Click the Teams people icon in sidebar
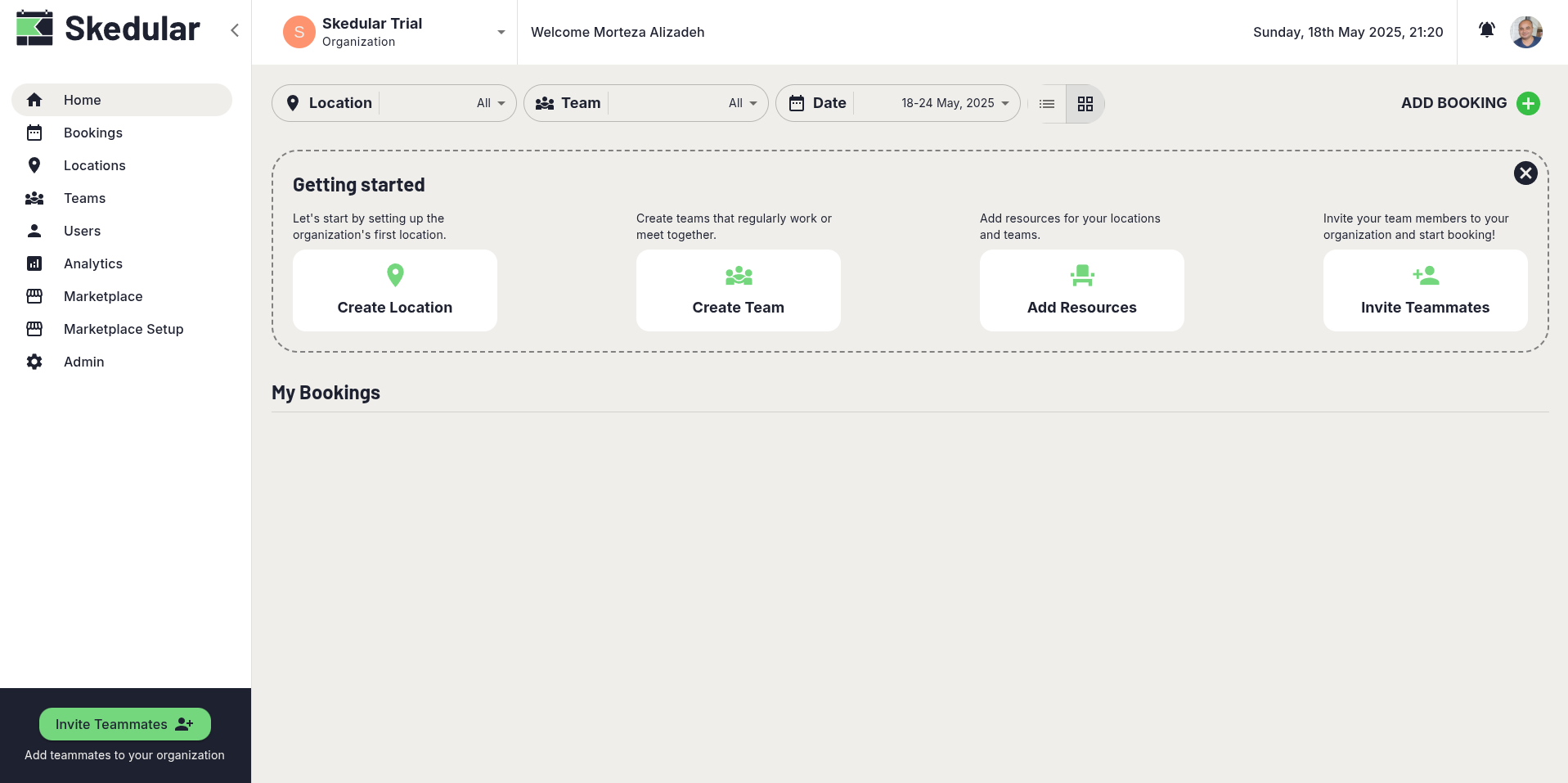The width and height of the screenshot is (1568, 783). click(34, 198)
